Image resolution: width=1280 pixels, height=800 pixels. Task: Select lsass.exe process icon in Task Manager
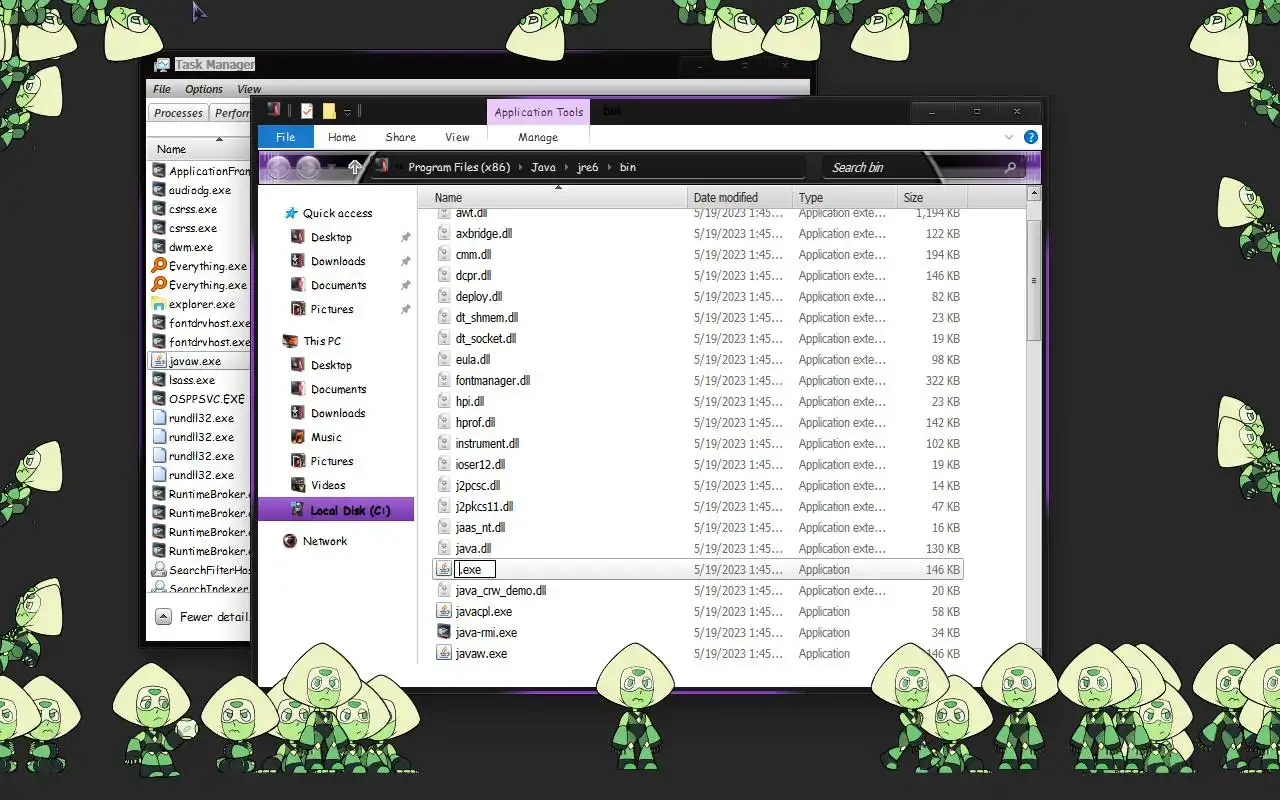(x=158, y=380)
